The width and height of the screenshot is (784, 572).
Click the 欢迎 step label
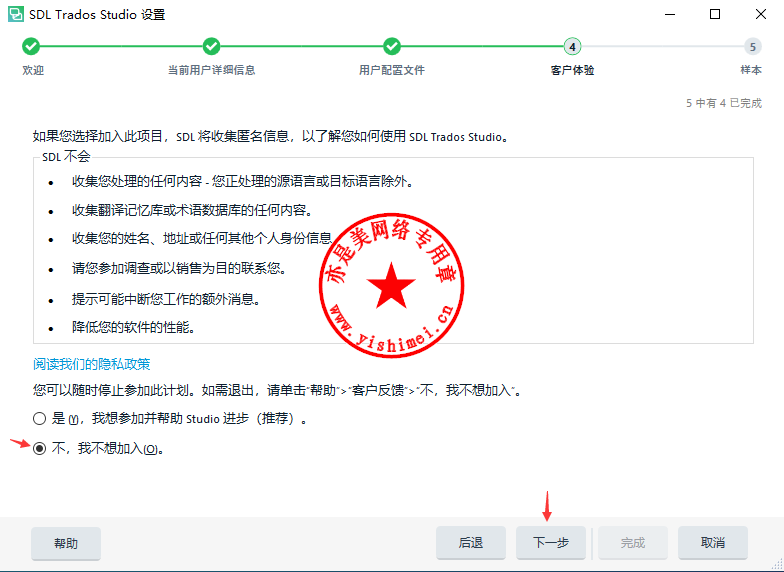coord(33,70)
